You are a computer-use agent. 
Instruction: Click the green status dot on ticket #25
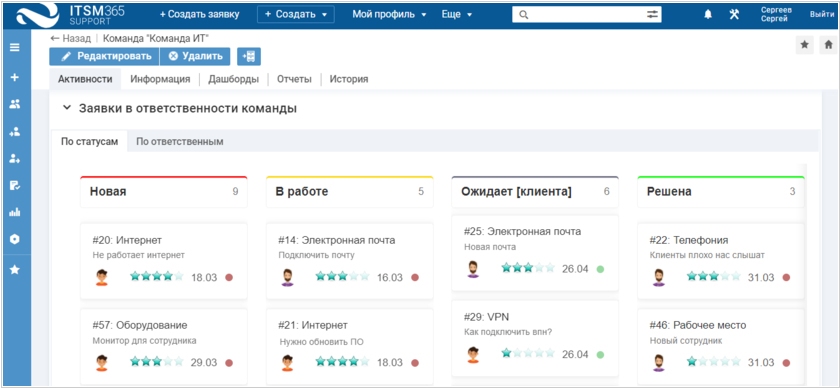[x=600, y=269]
